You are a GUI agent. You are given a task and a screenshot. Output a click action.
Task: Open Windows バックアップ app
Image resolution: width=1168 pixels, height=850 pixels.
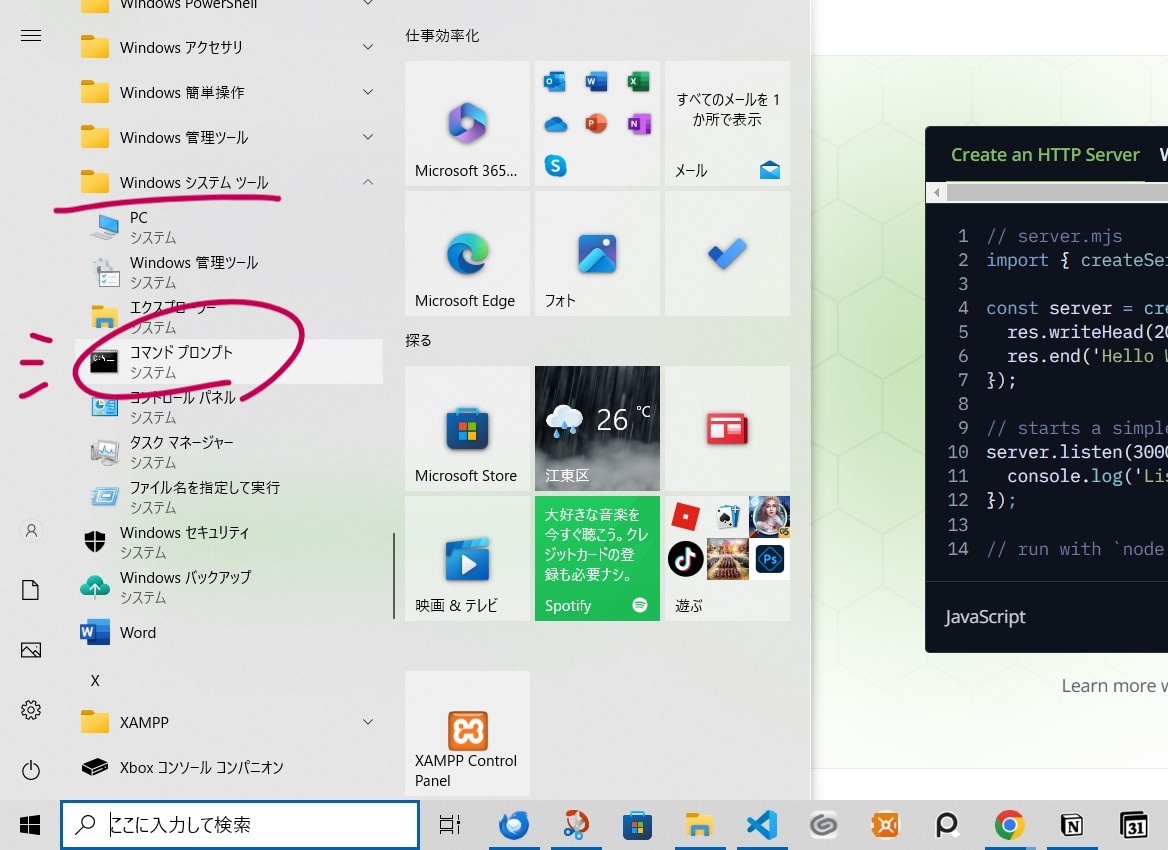(x=229, y=587)
